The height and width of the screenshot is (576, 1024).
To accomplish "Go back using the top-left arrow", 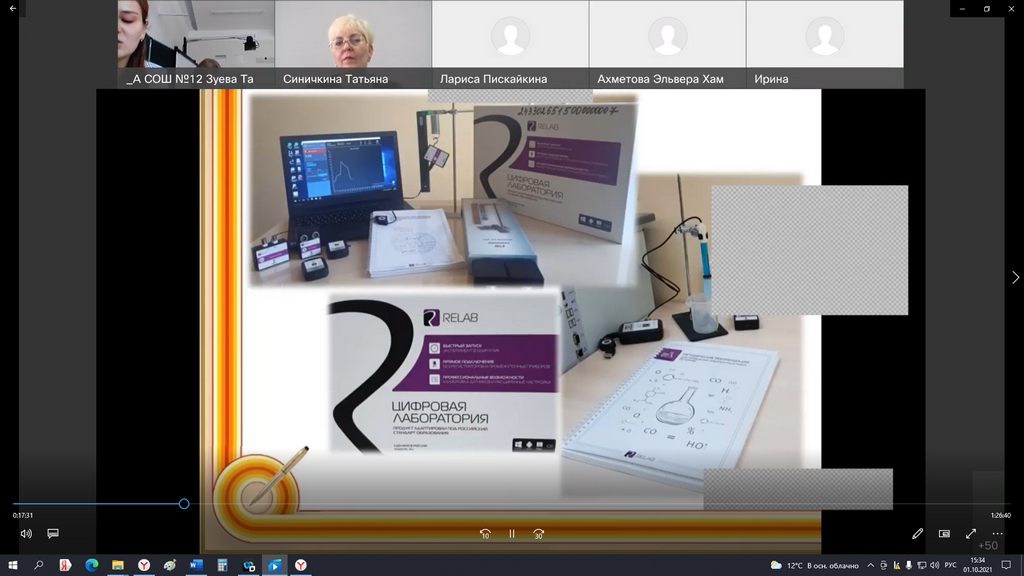I will (12, 8).
